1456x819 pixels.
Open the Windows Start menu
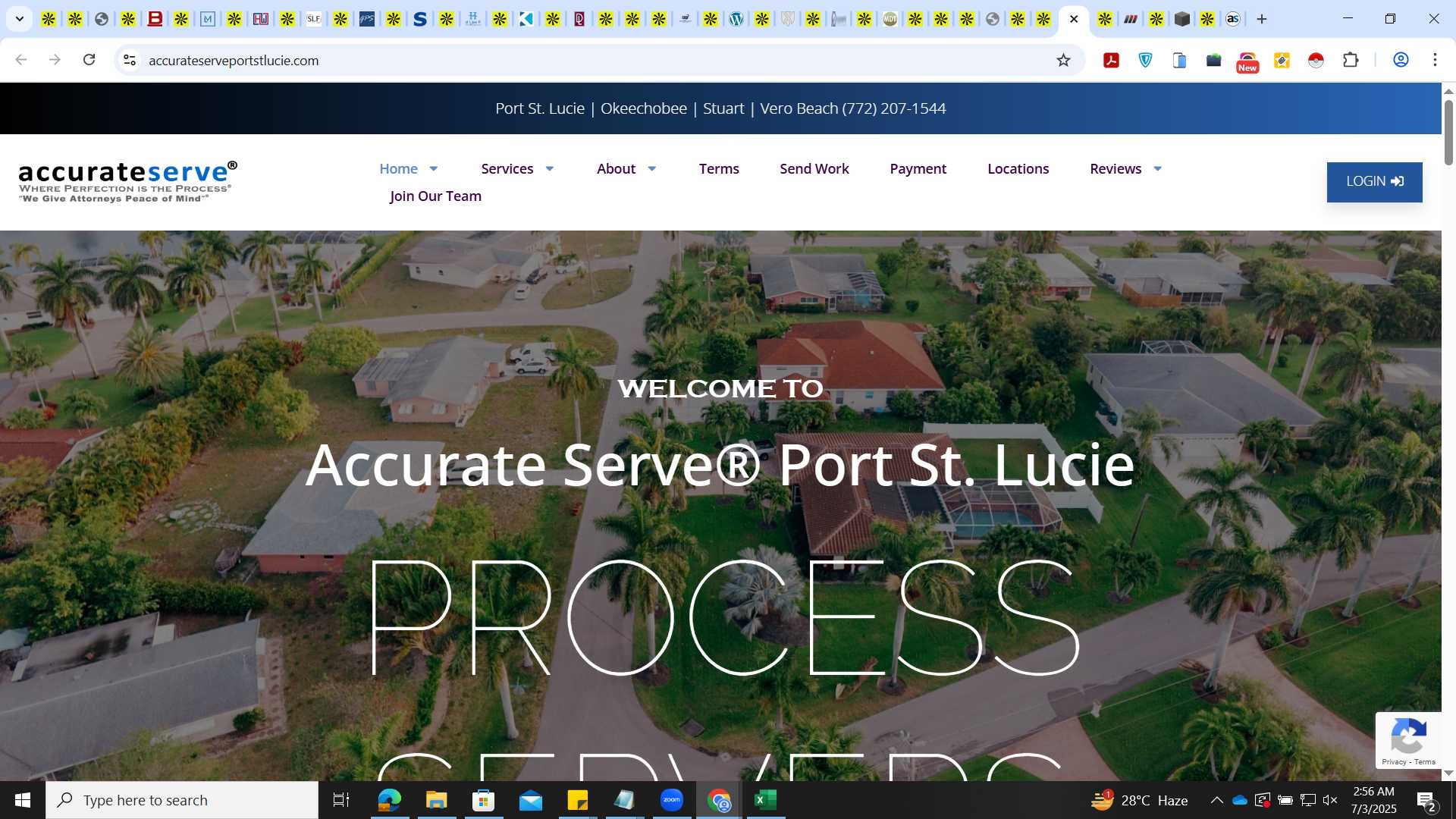click(23, 800)
